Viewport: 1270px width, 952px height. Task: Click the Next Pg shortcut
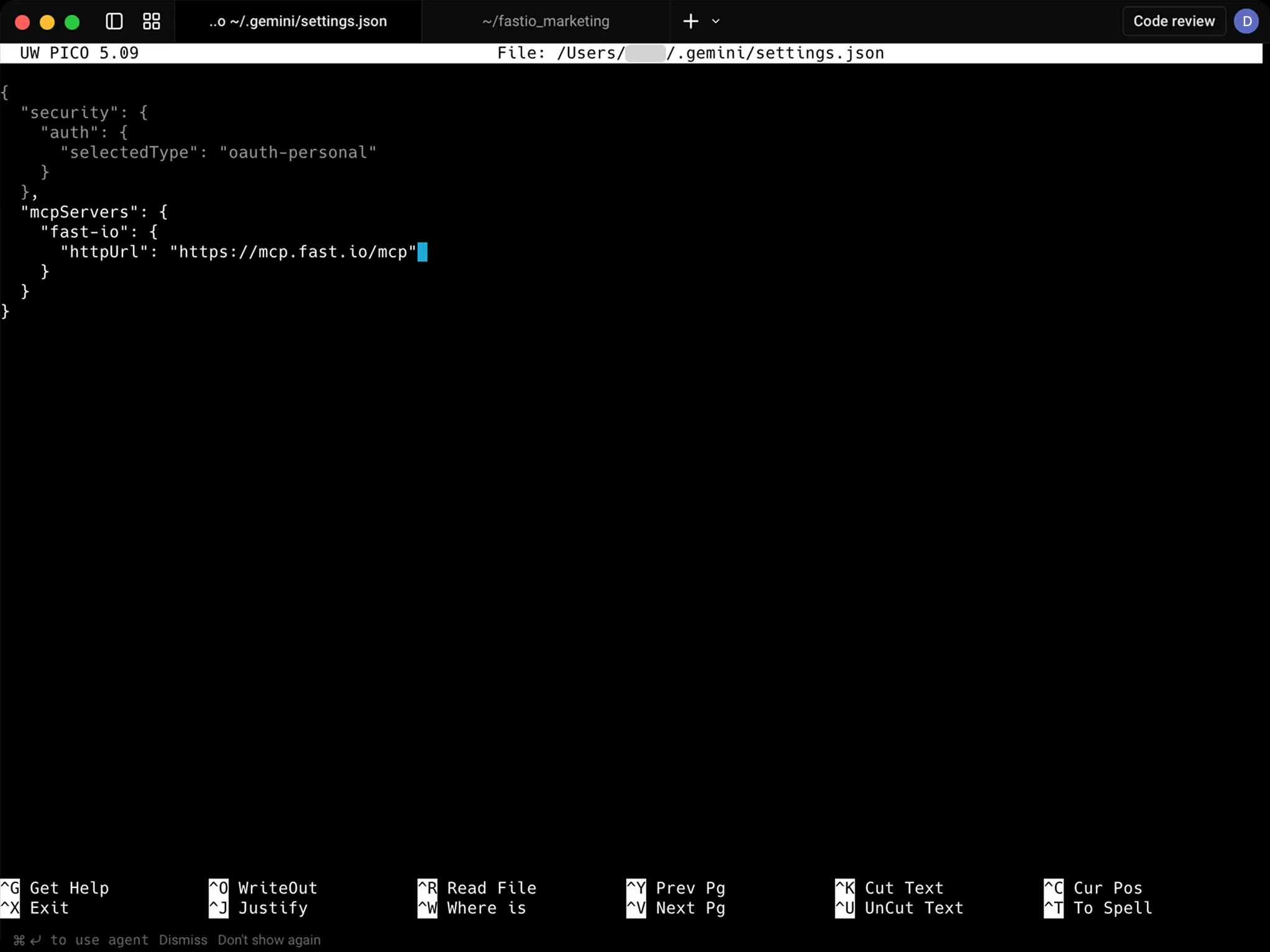tap(690, 908)
